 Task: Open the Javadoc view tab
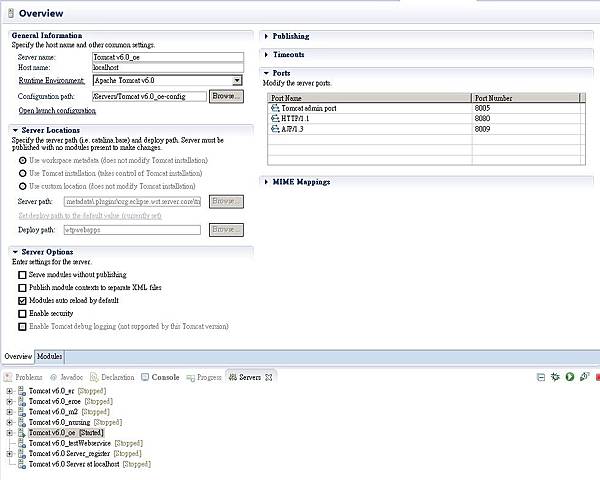(67, 377)
